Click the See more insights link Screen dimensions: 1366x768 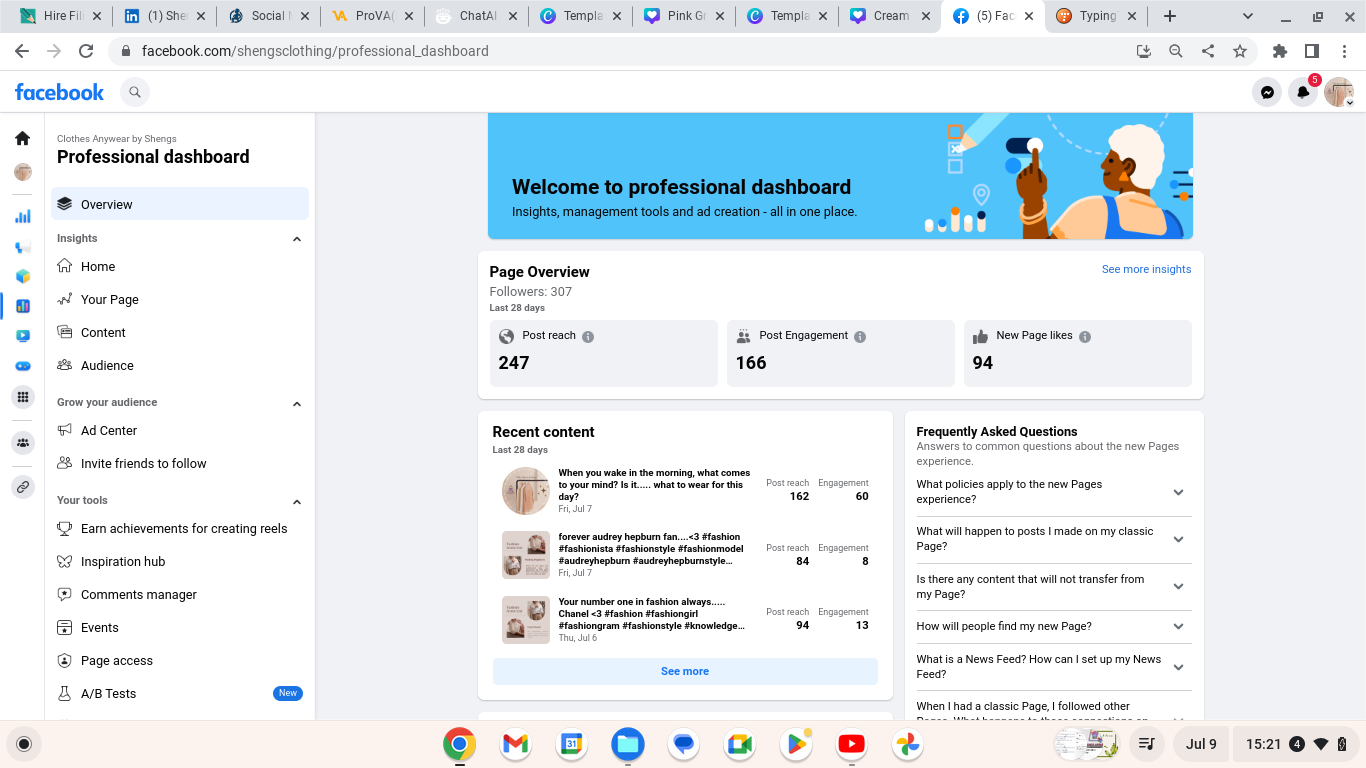[x=1146, y=269]
